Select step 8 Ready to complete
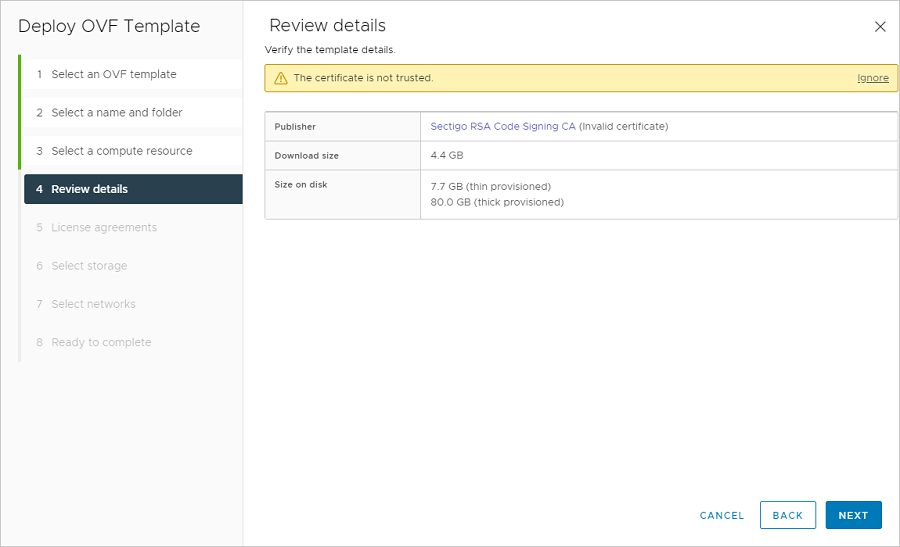900x547 pixels. click(x=101, y=342)
